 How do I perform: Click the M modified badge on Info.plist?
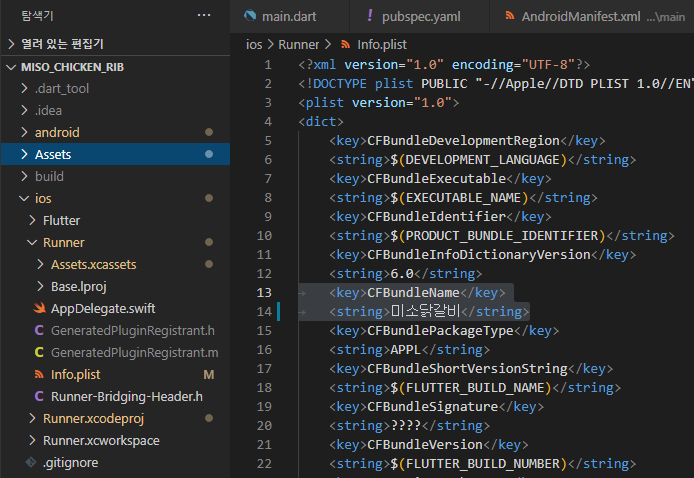[x=209, y=375]
